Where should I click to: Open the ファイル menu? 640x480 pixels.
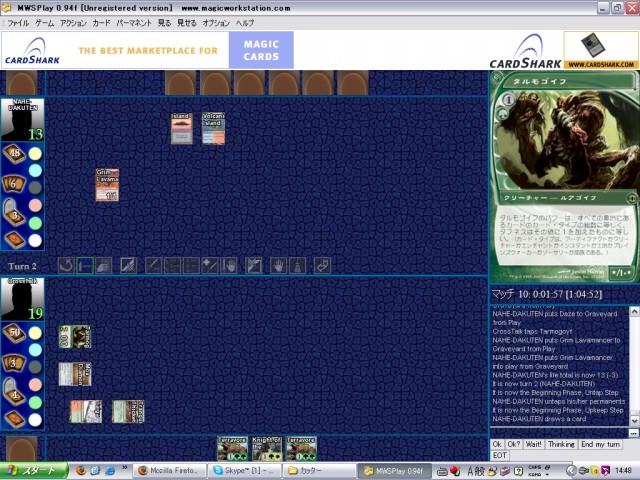point(18,23)
